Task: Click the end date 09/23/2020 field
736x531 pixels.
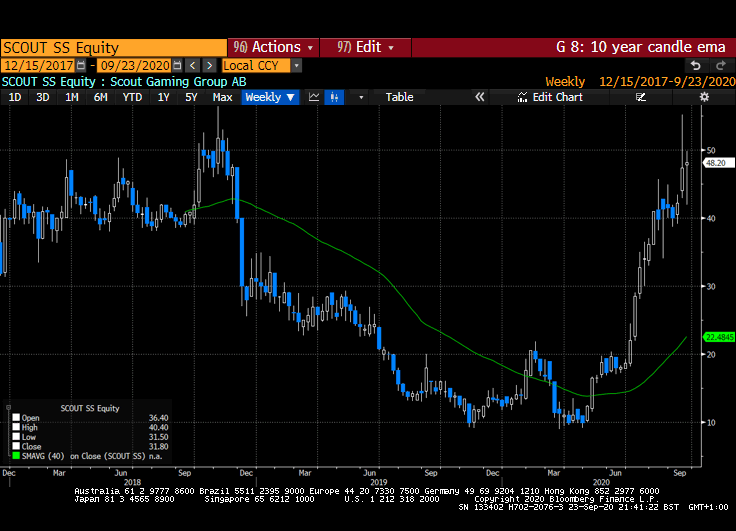Action: (x=135, y=65)
